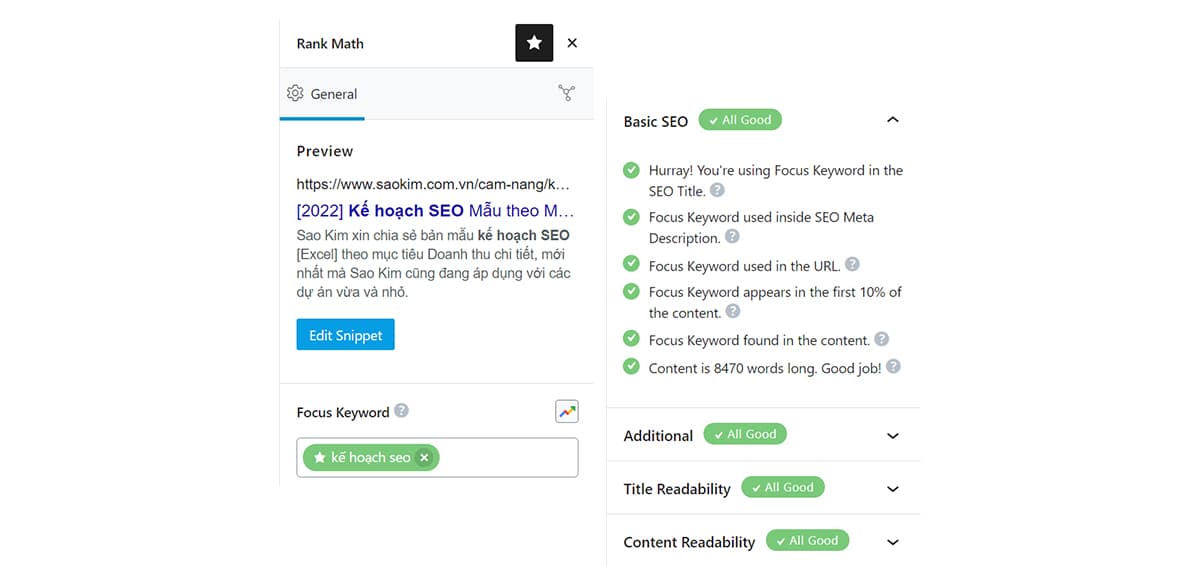
Task: Click the green checkmark beside the 8470 words check
Action: (x=631, y=367)
